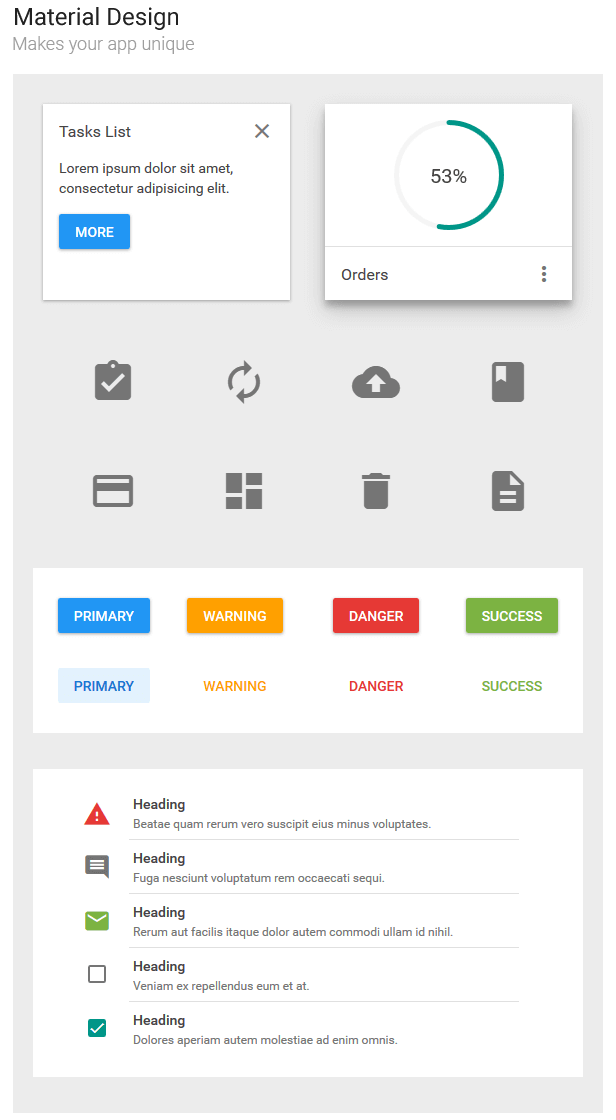This screenshot has height=1120, width=616.
Task: Click the blue MORE button
Action: point(94,231)
